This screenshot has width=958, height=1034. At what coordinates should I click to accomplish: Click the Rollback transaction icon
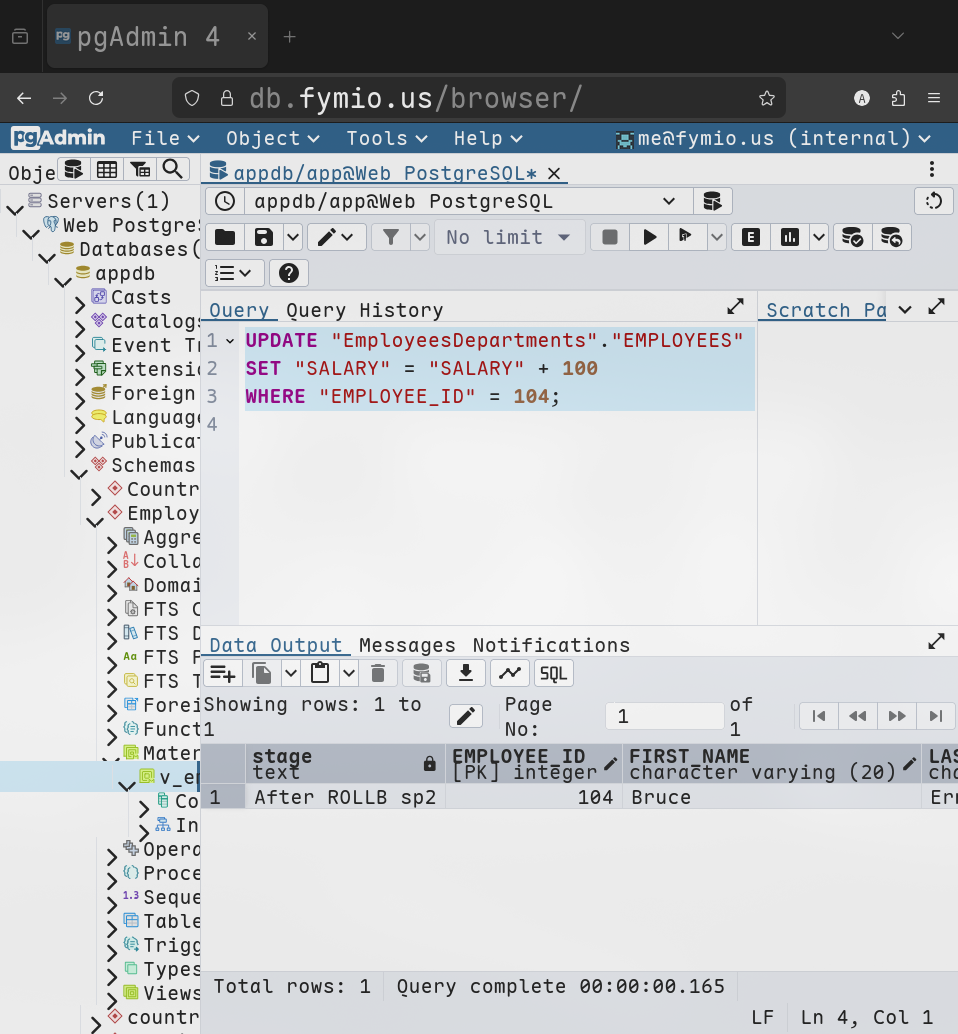tap(892, 237)
